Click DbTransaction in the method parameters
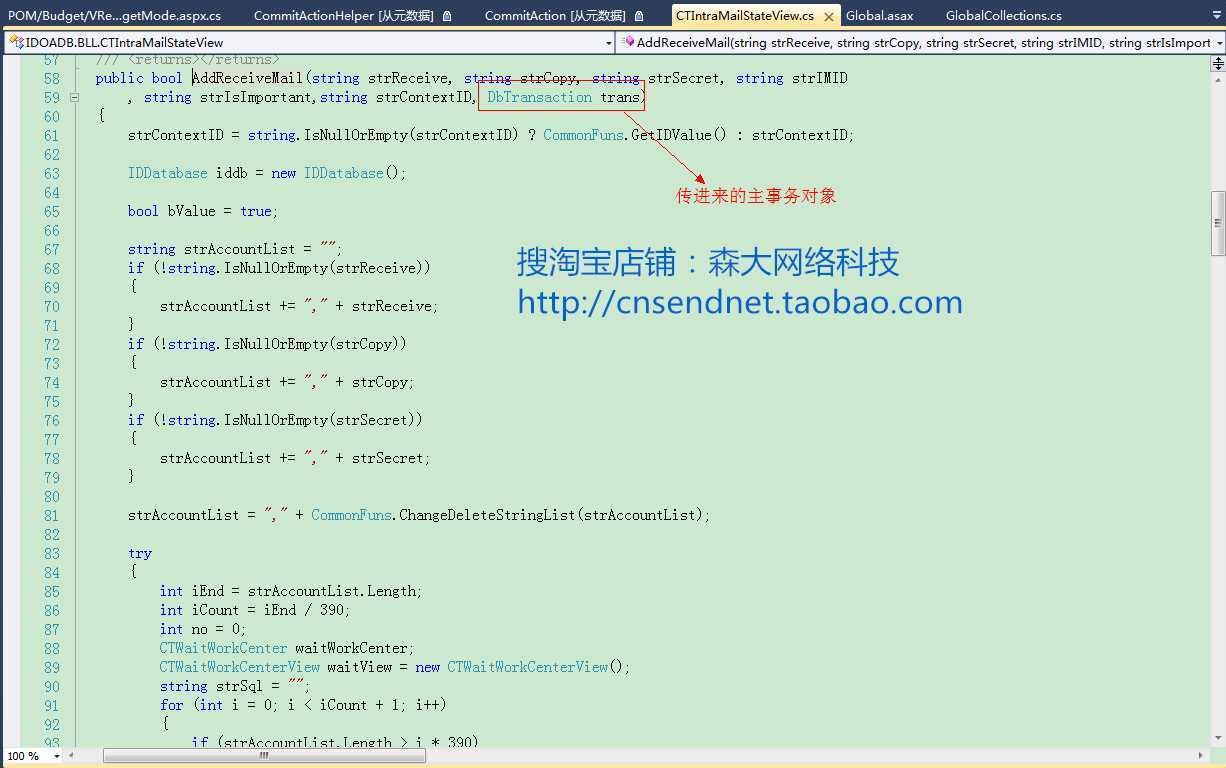This screenshot has height=768, width=1226. pyautogui.click(x=539, y=97)
